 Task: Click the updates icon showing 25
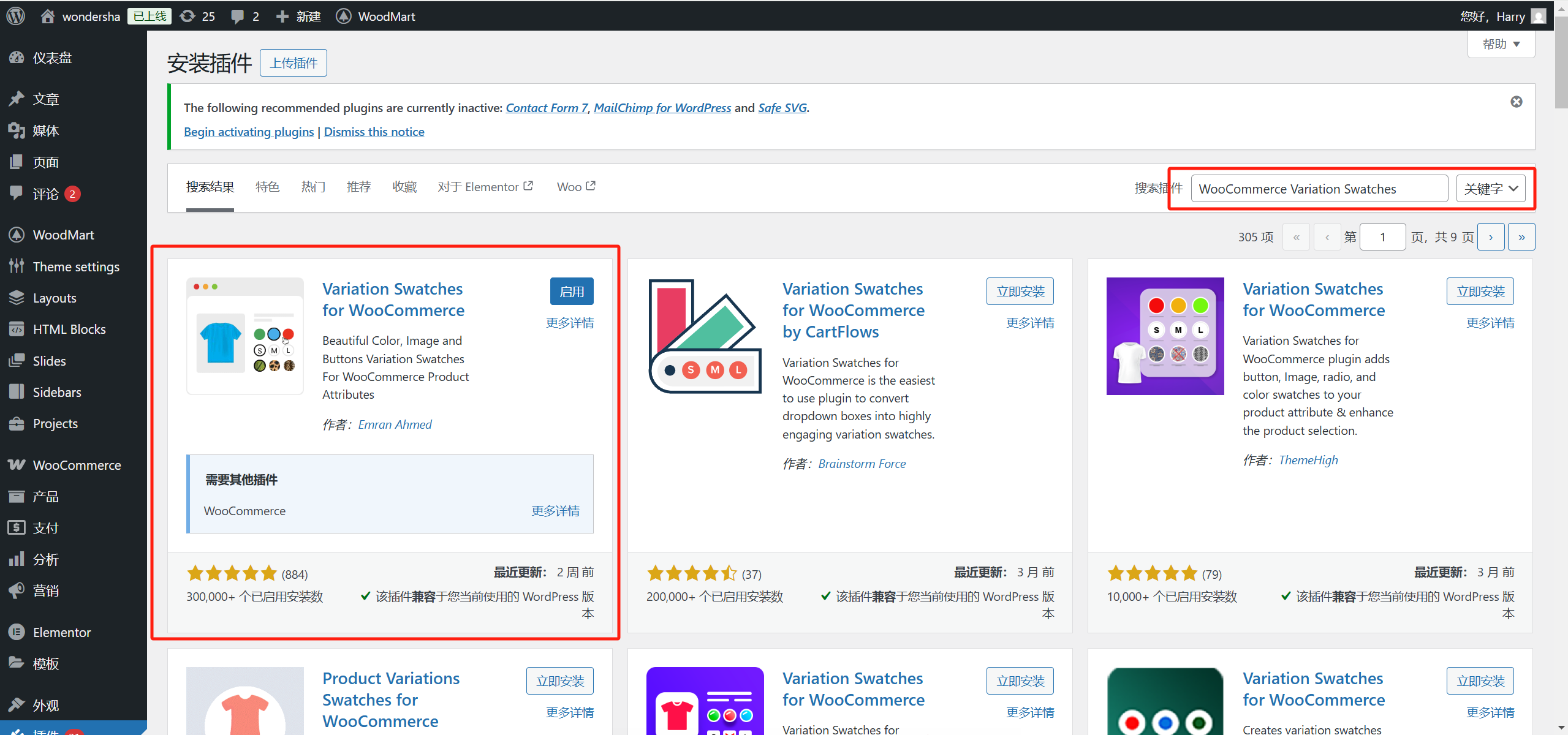[x=188, y=16]
